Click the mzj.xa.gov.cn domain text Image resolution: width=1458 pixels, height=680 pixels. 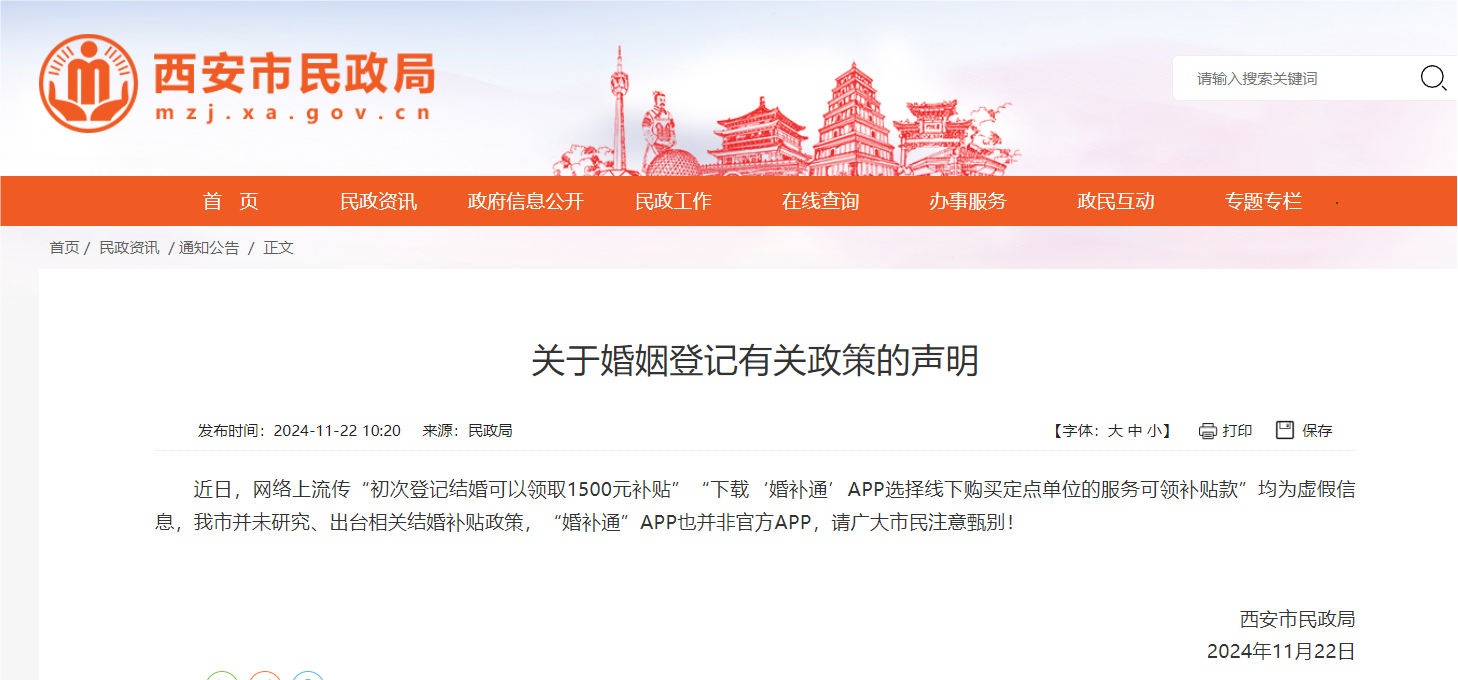coord(293,113)
